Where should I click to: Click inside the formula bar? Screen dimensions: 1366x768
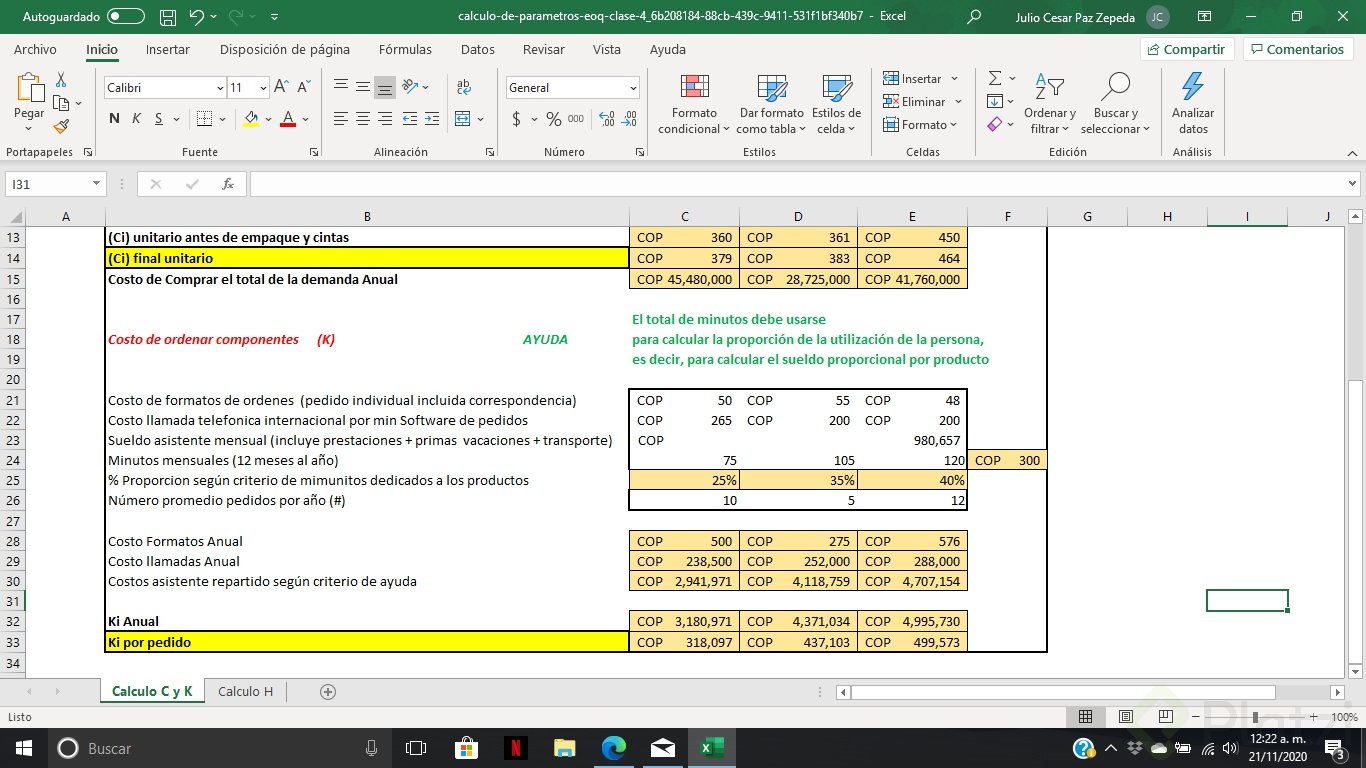click(700, 183)
